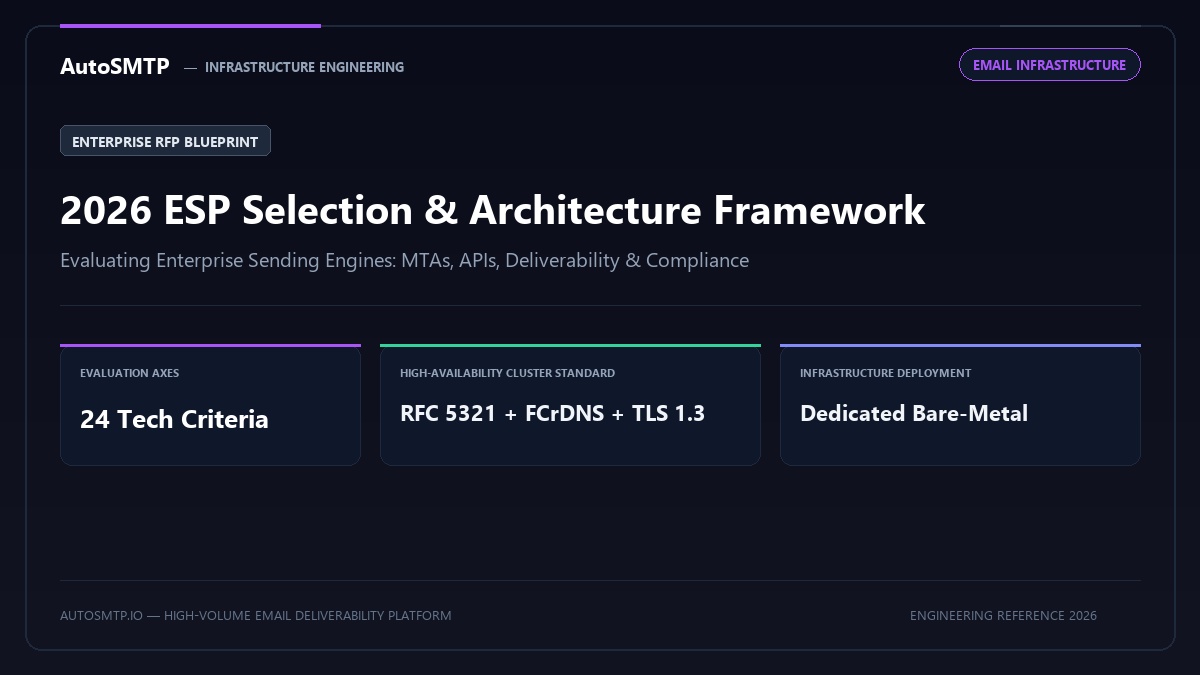The height and width of the screenshot is (675, 1200).
Task: Click the EMAIL INFRASTRUCTURE pill badge
Action: [x=1049, y=65]
